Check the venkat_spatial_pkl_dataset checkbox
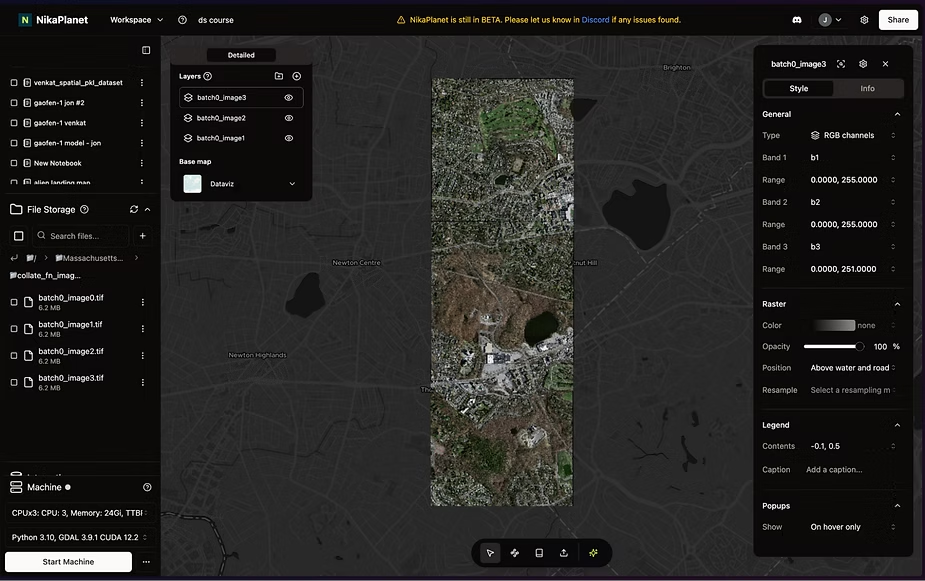Screen dimensions: 925x581 pos(14,83)
